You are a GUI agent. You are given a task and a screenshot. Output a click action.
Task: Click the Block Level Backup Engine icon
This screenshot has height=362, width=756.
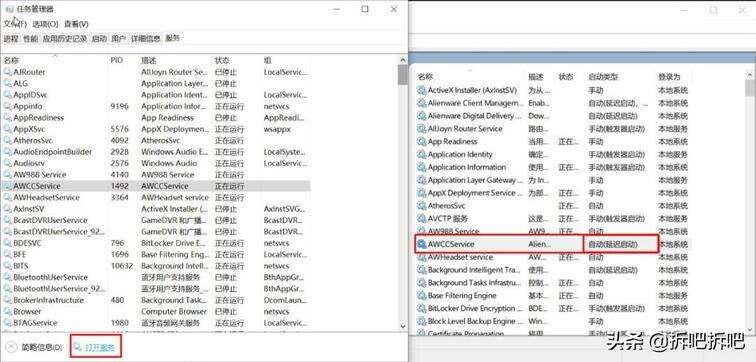(x=422, y=322)
